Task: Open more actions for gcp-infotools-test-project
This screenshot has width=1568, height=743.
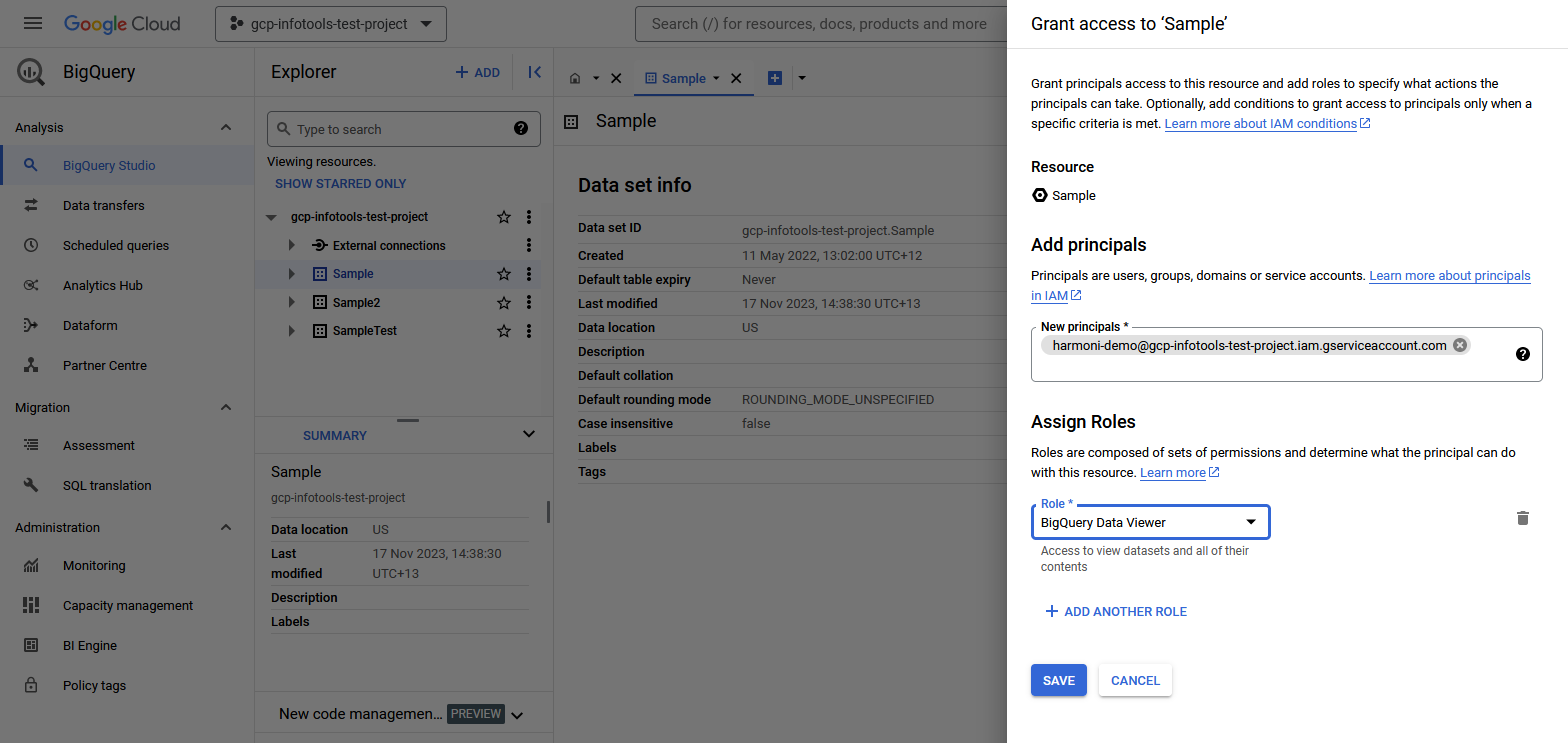Action: 529,217
